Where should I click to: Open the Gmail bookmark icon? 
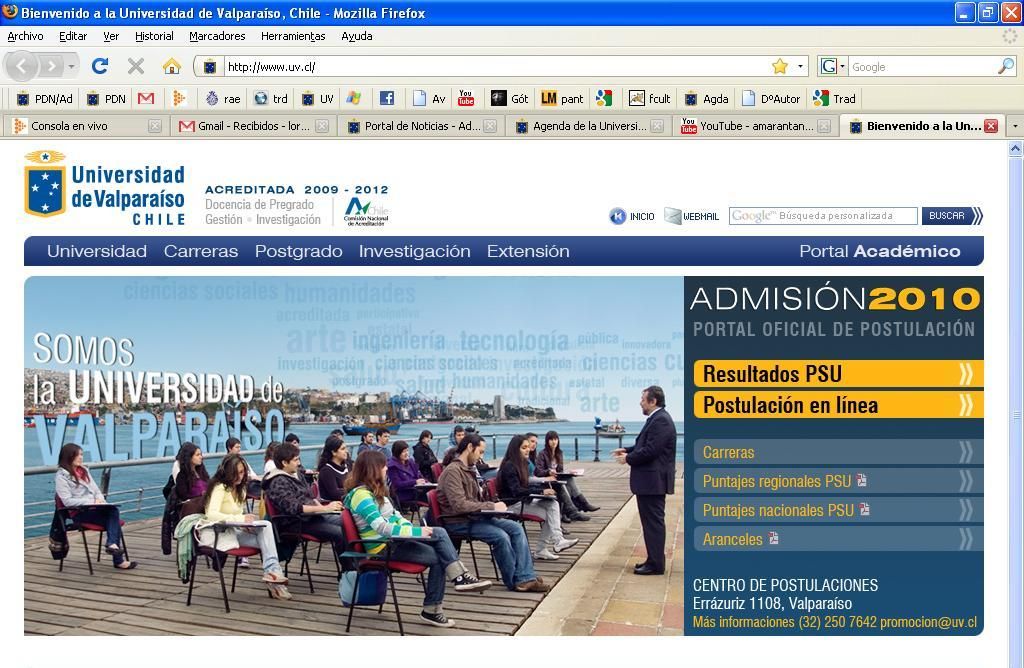click(x=146, y=98)
